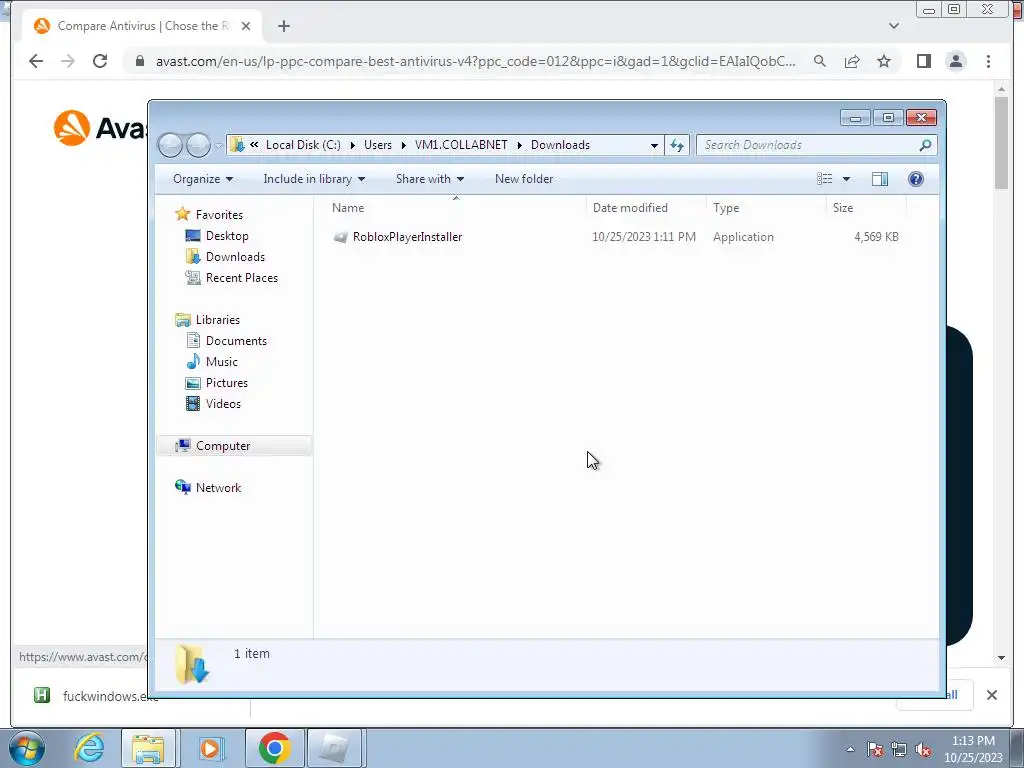Open the Include in library menu
1024x768 pixels.
(x=314, y=179)
